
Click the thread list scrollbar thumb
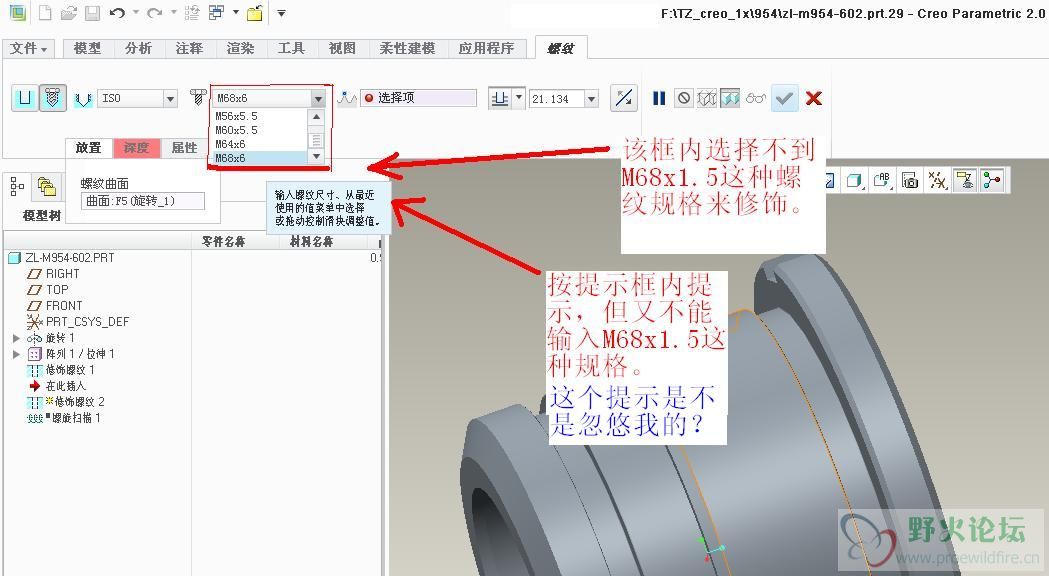pos(316,140)
